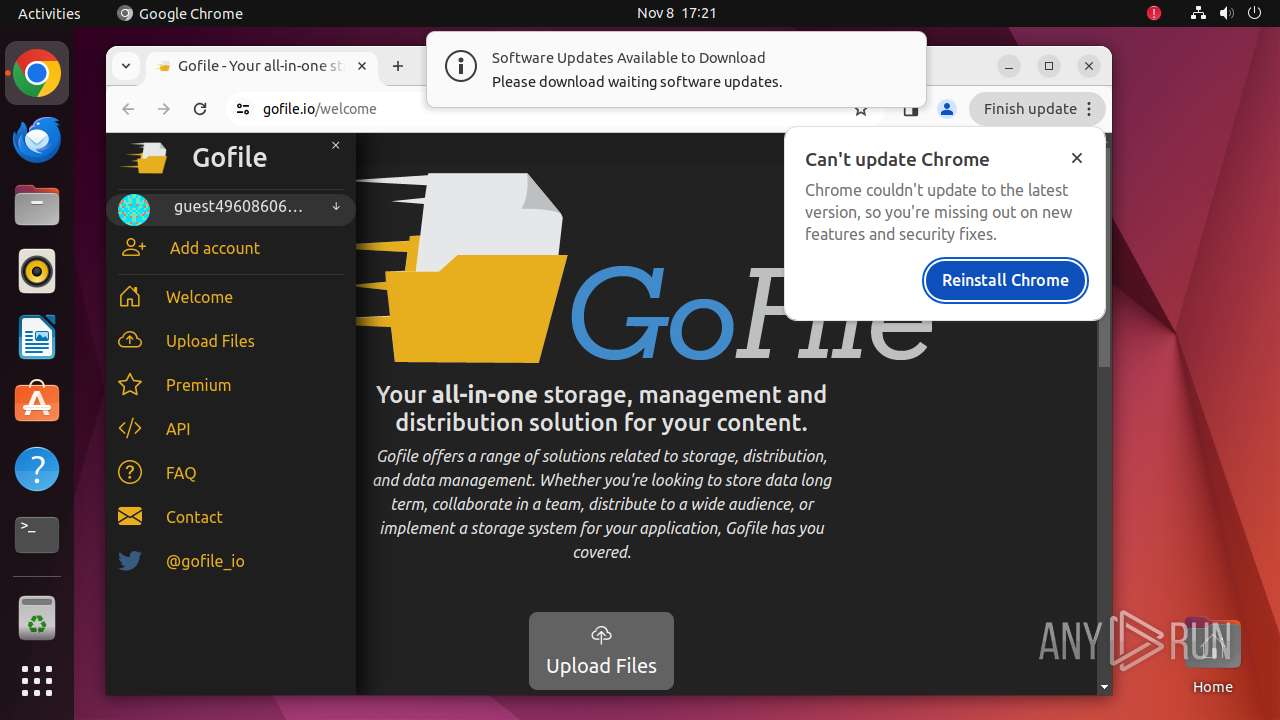Click the Add account person icon
This screenshot has height=720, width=1280.
coord(133,248)
